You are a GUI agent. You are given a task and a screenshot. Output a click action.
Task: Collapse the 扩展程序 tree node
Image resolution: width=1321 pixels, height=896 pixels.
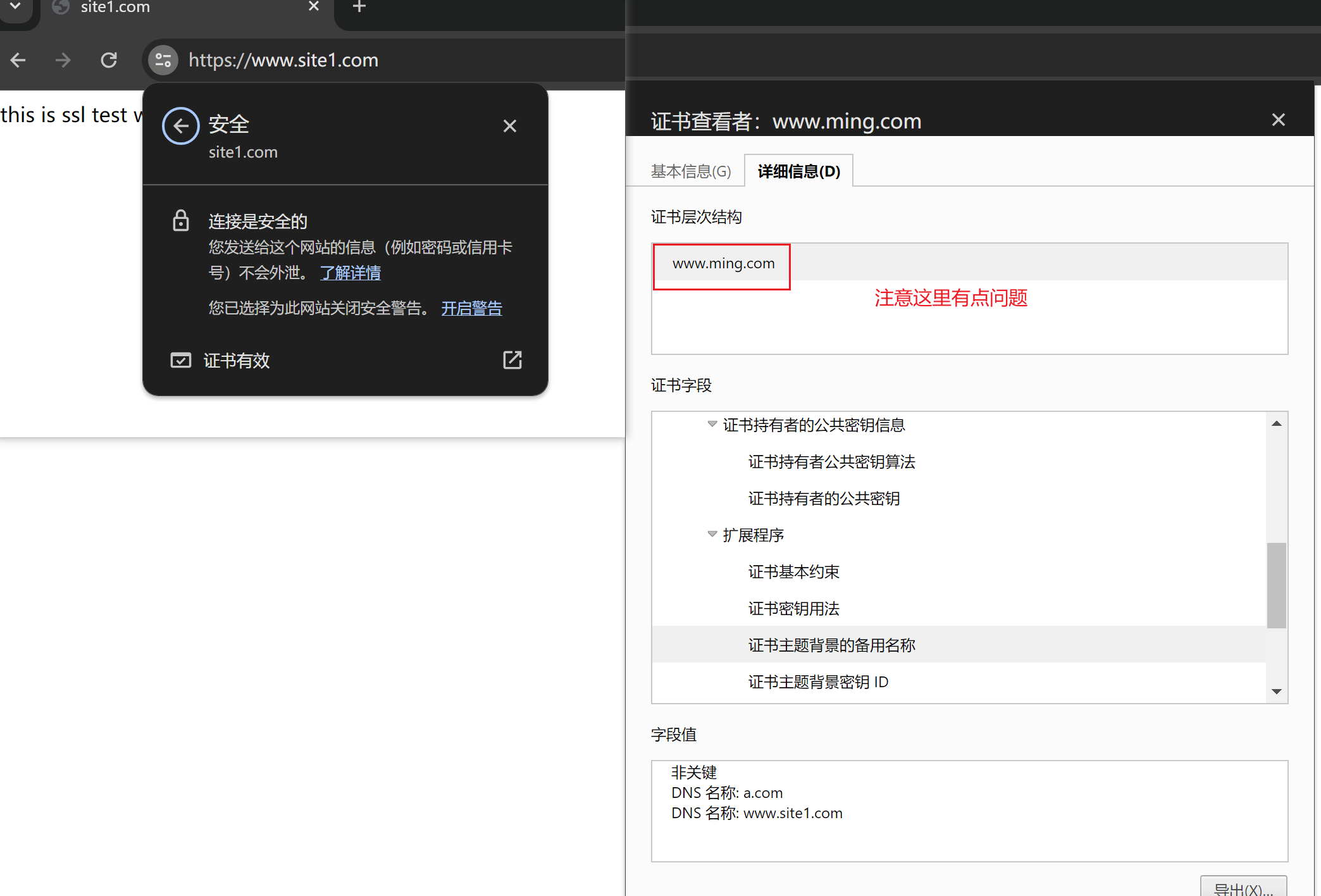pyautogui.click(x=712, y=535)
